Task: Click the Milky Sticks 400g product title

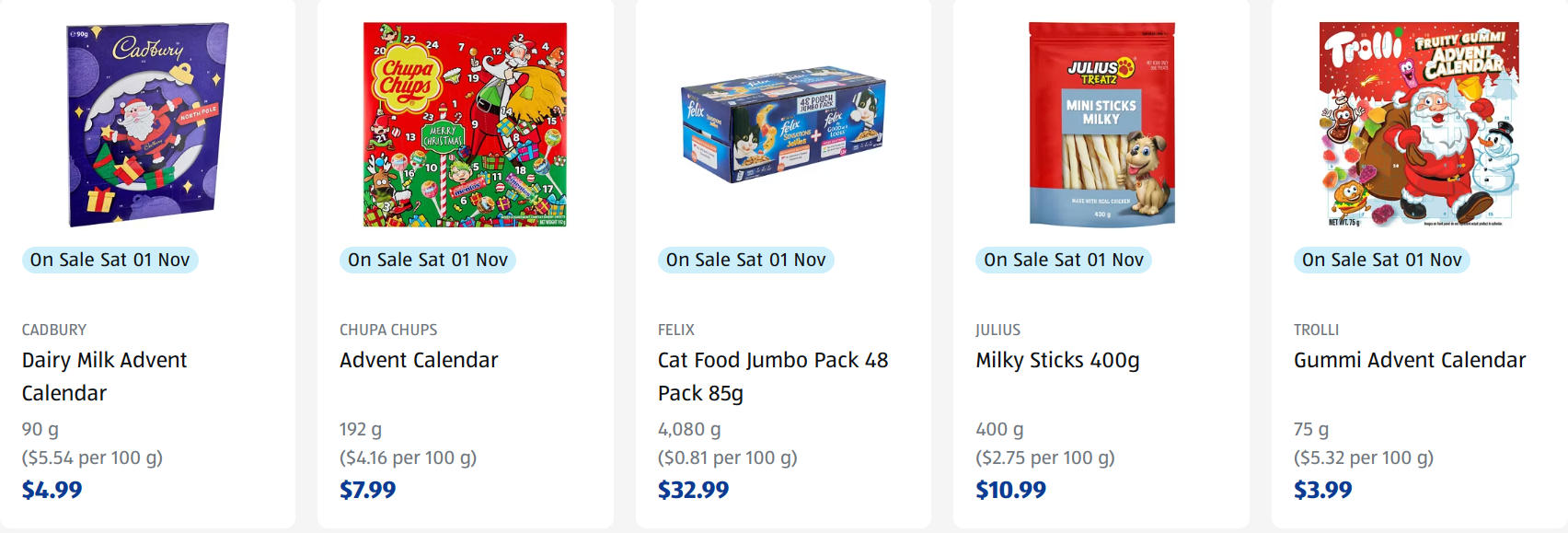Action: pyautogui.click(x=1057, y=360)
